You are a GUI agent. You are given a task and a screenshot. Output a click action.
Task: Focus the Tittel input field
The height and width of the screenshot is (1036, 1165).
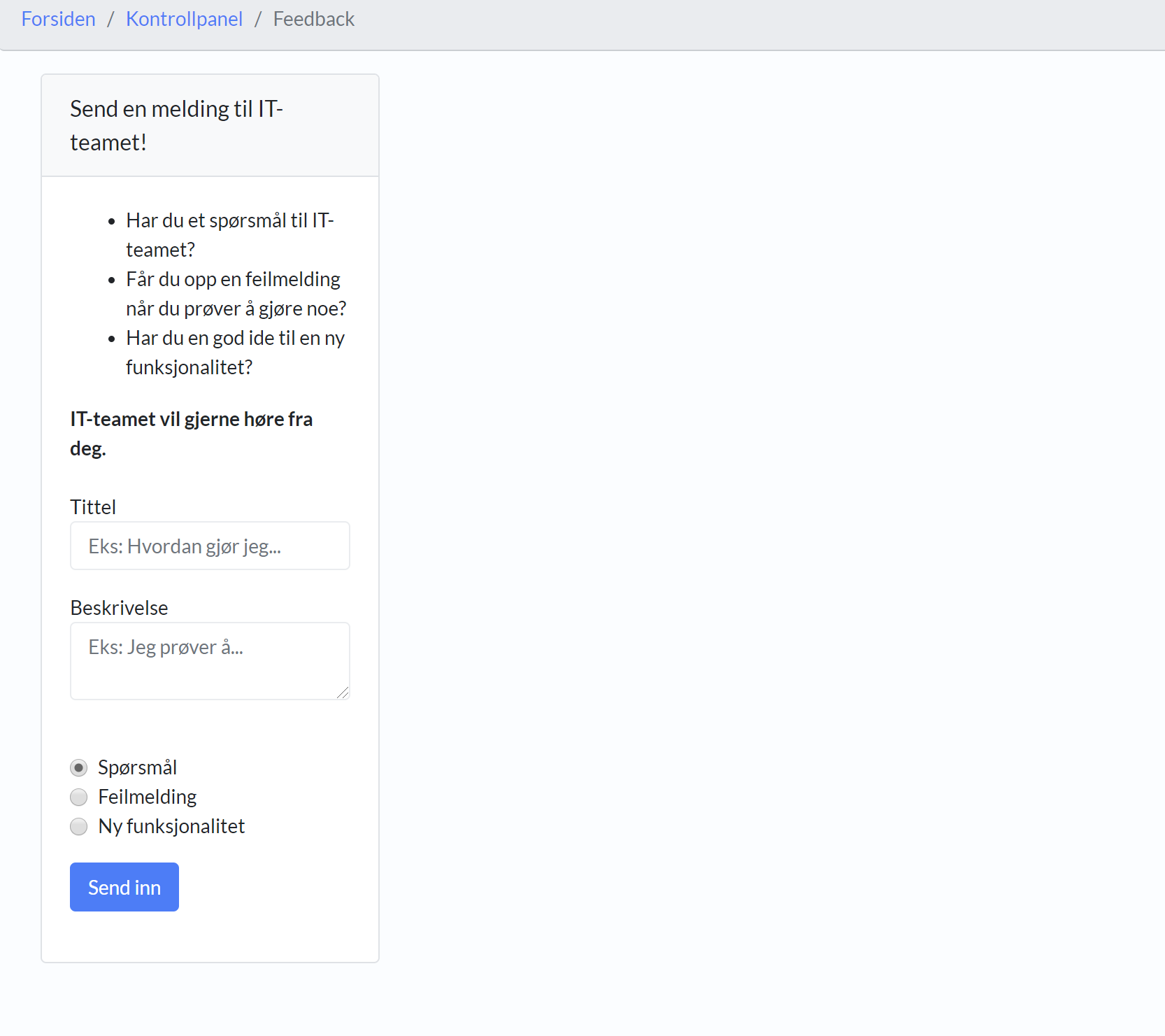pyautogui.click(x=210, y=546)
